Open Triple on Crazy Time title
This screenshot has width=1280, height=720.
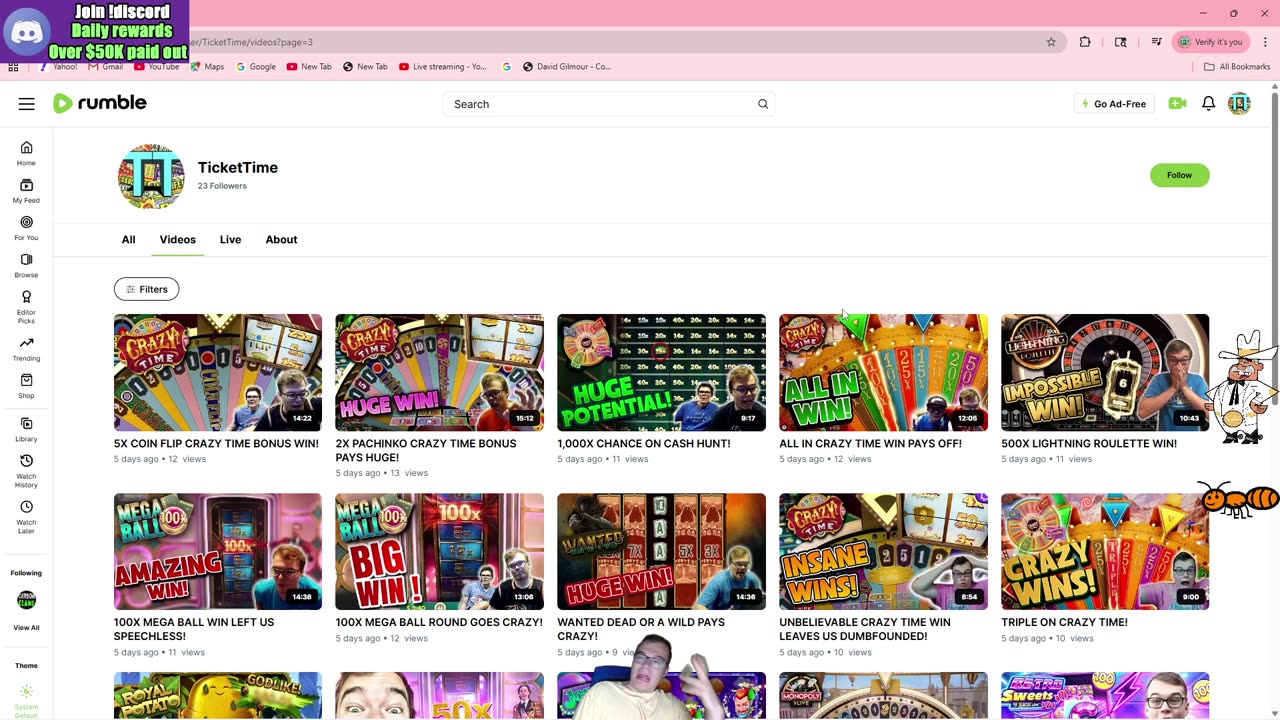click(1064, 623)
